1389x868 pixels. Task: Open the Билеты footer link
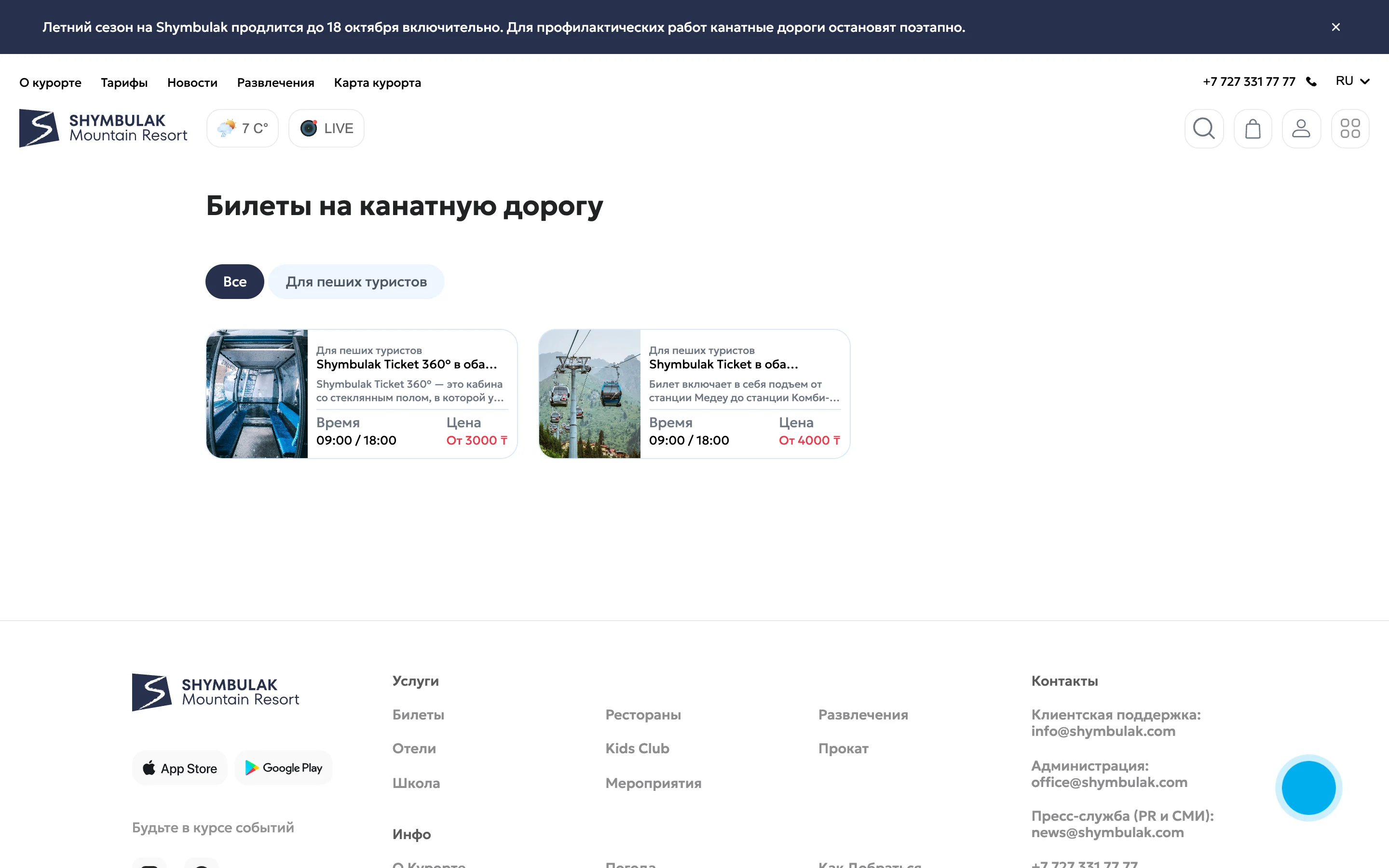coord(419,715)
